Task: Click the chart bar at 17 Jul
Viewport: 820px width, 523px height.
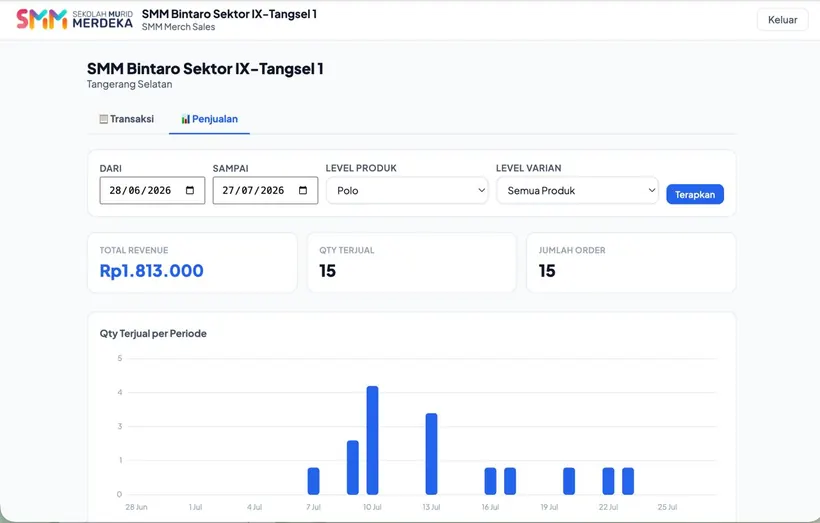Action: [x=510, y=481]
